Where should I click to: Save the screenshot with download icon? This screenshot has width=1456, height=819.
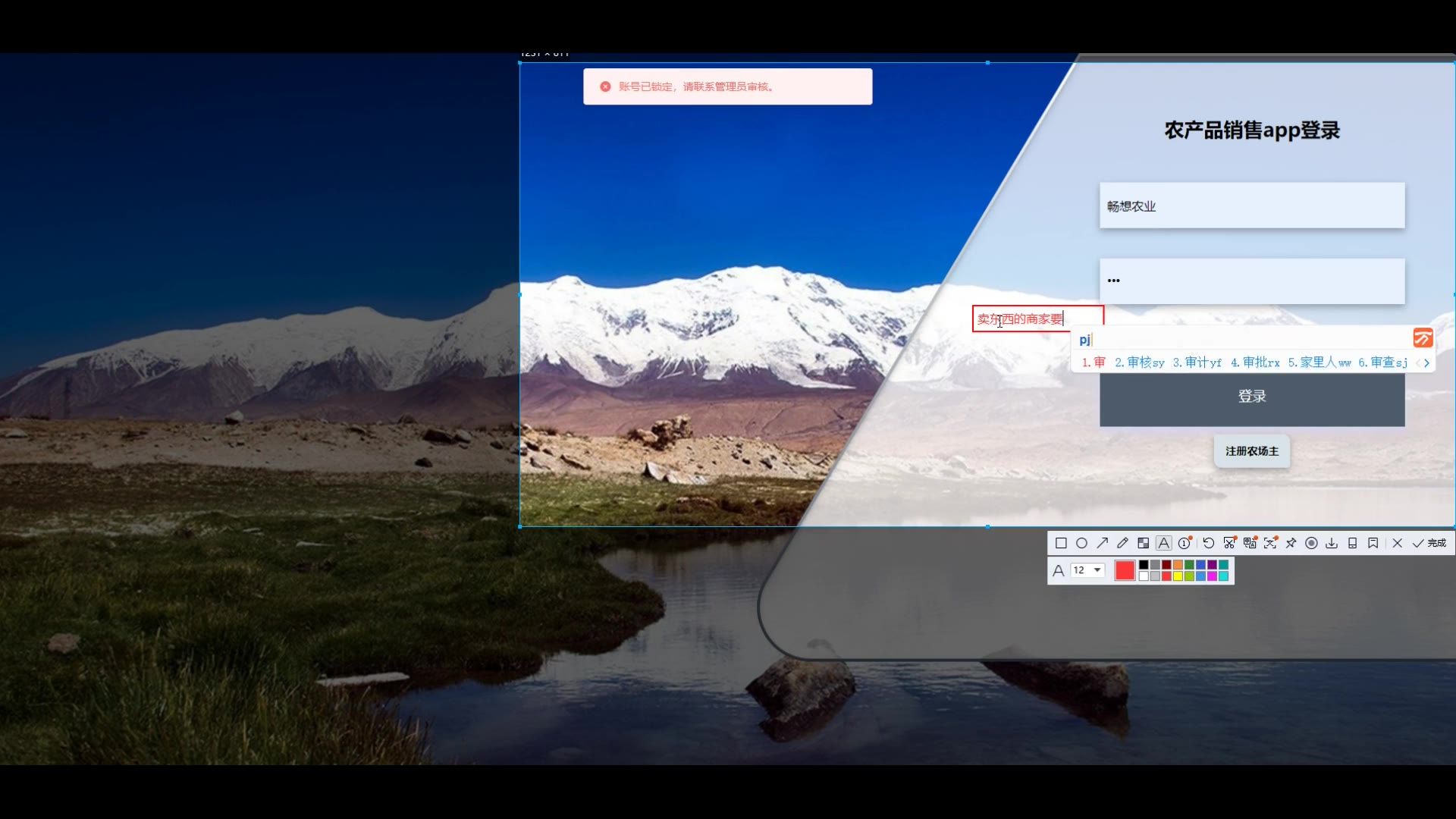click(x=1332, y=543)
